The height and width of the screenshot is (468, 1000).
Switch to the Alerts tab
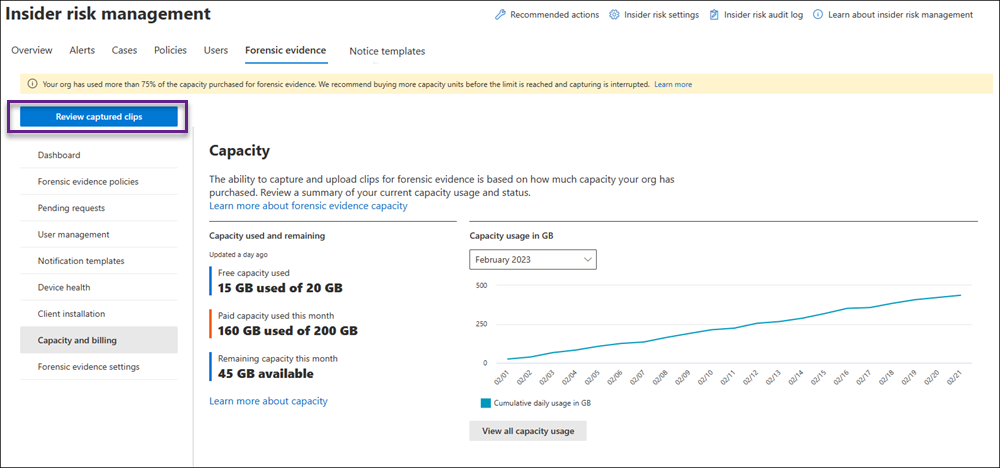point(83,50)
